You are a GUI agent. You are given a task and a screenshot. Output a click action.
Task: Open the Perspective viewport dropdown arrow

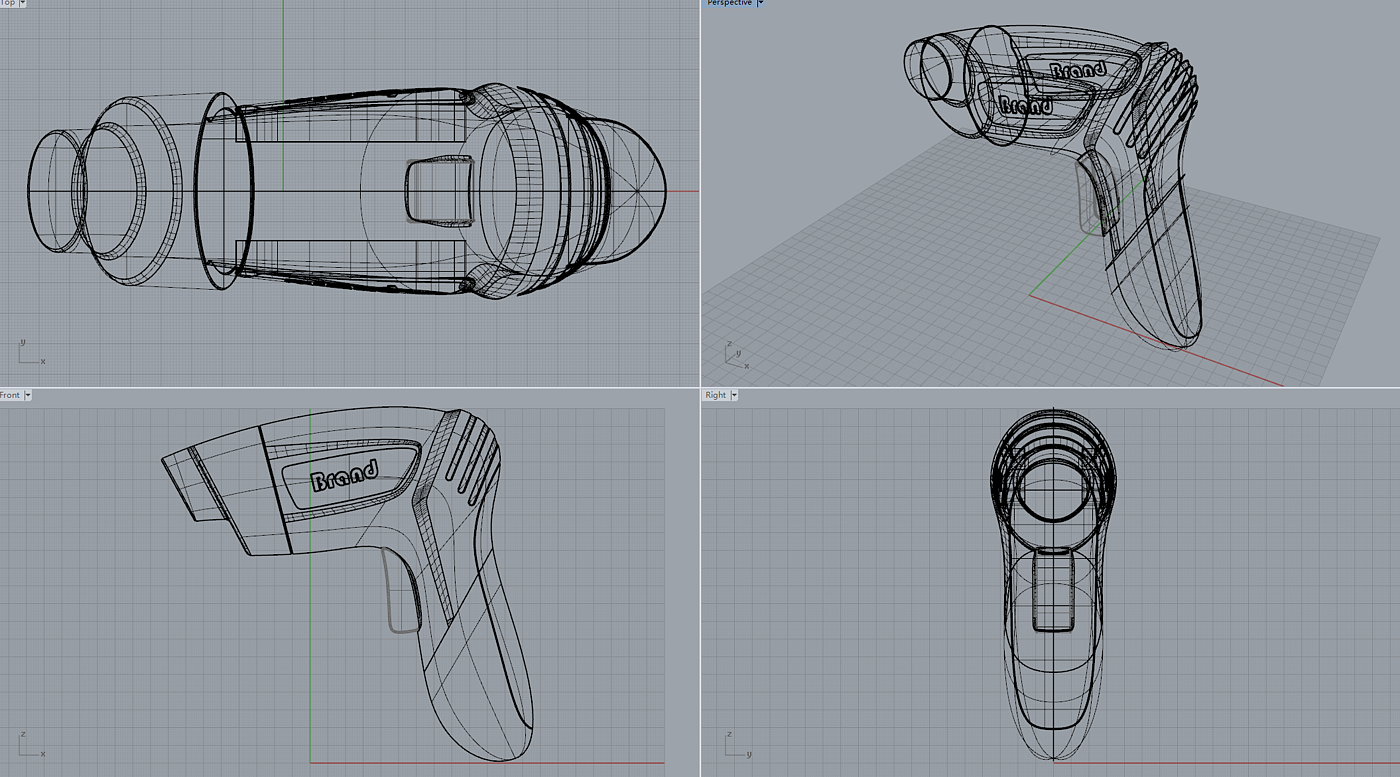[760, 3]
